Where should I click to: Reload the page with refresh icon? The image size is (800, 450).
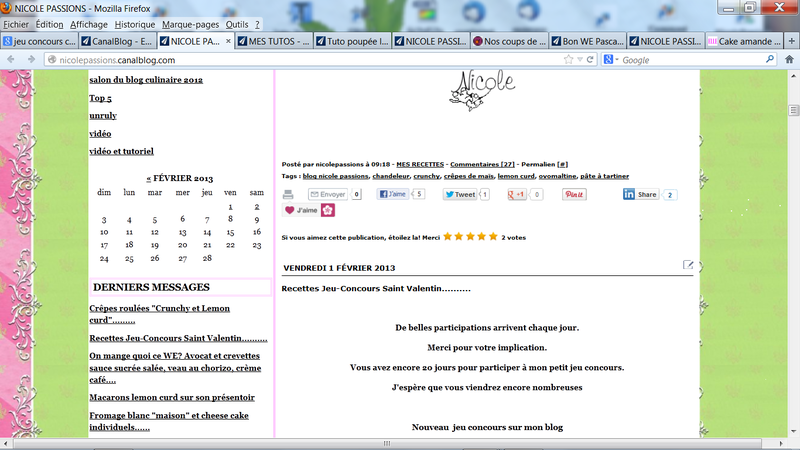[590, 60]
